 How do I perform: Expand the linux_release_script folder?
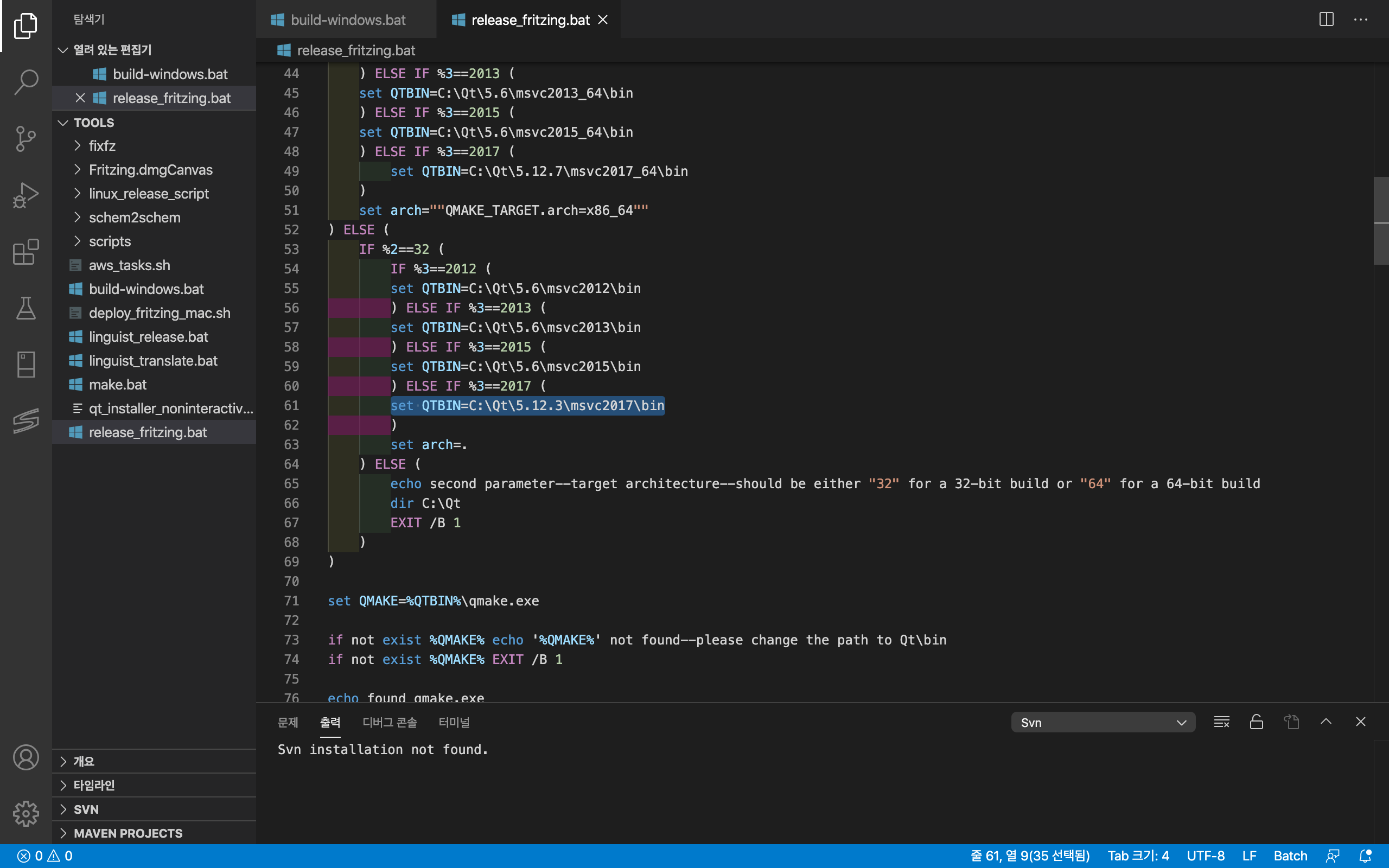(149, 194)
